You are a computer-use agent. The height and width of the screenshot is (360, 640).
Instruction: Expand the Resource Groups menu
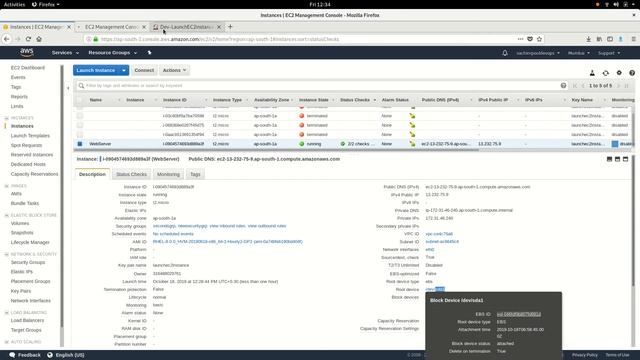(x=113, y=53)
